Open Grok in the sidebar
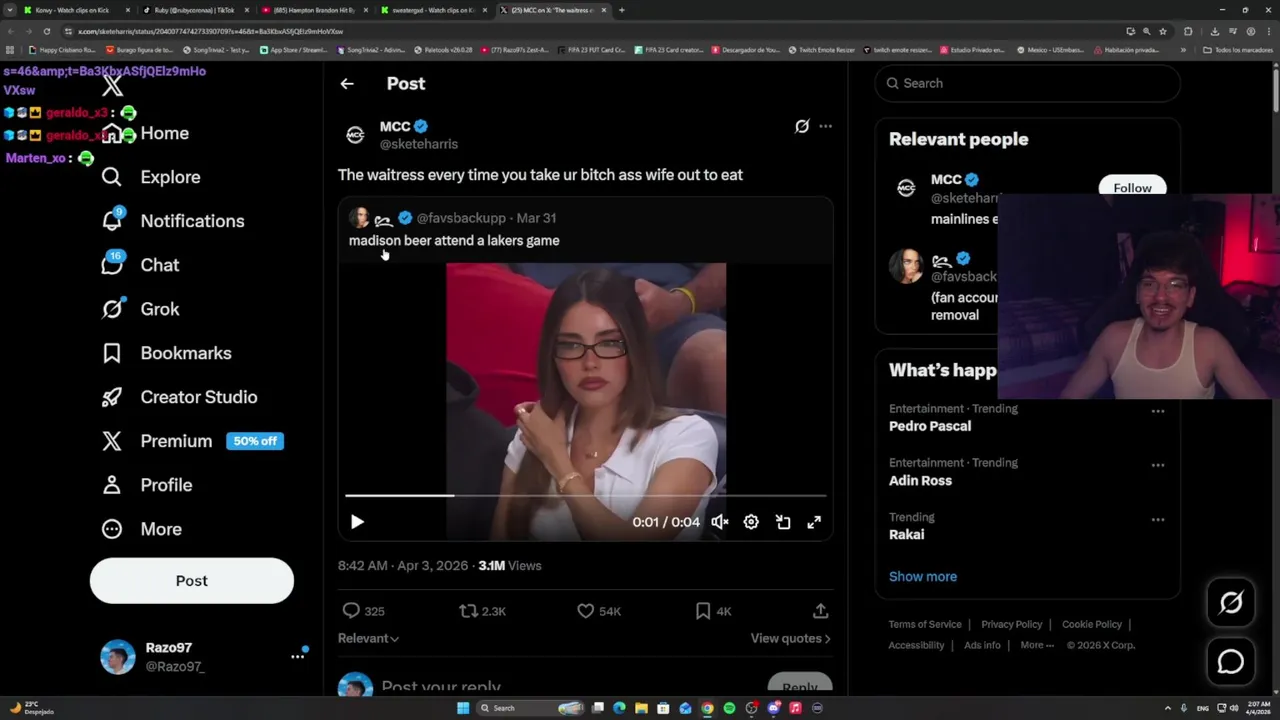 tap(140, 309)
